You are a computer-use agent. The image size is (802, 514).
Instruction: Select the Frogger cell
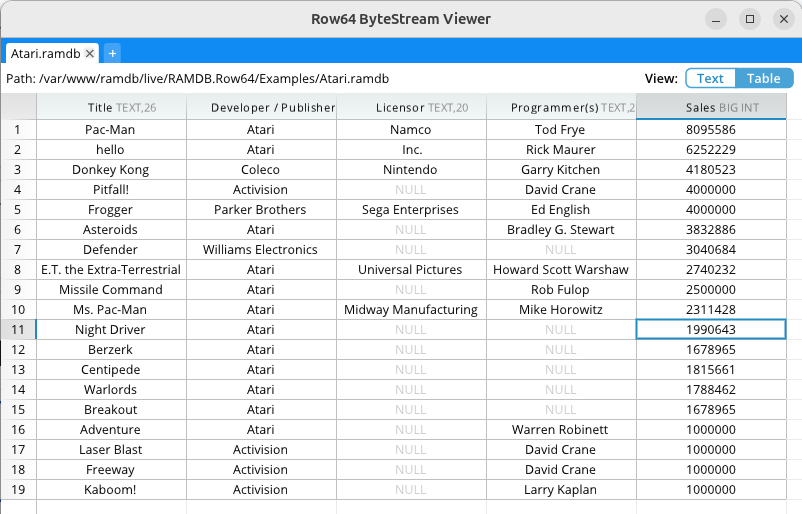pos(112,209)
